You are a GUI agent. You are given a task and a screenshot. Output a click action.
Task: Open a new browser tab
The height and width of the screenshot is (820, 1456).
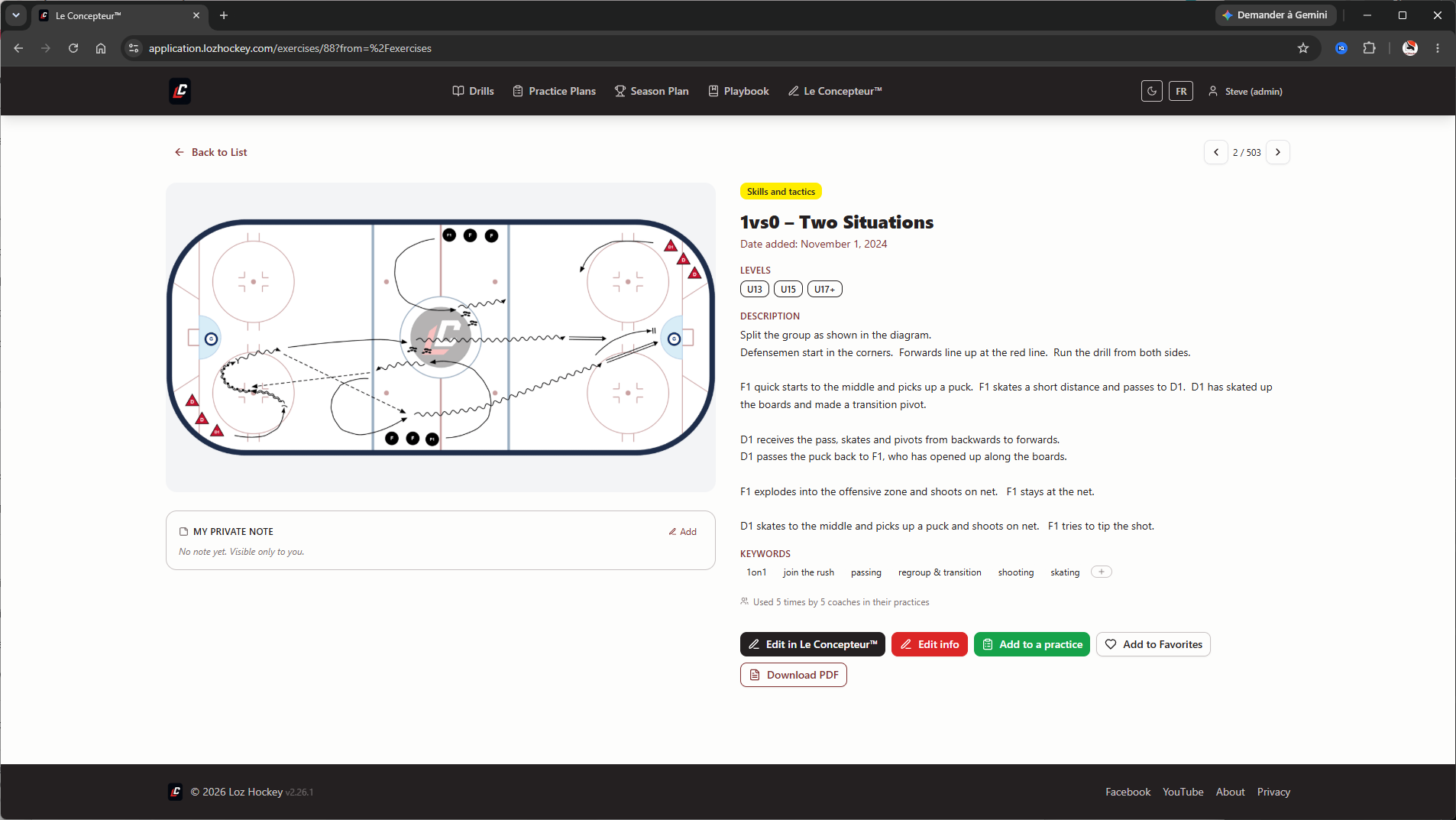(x=224, y=15)
